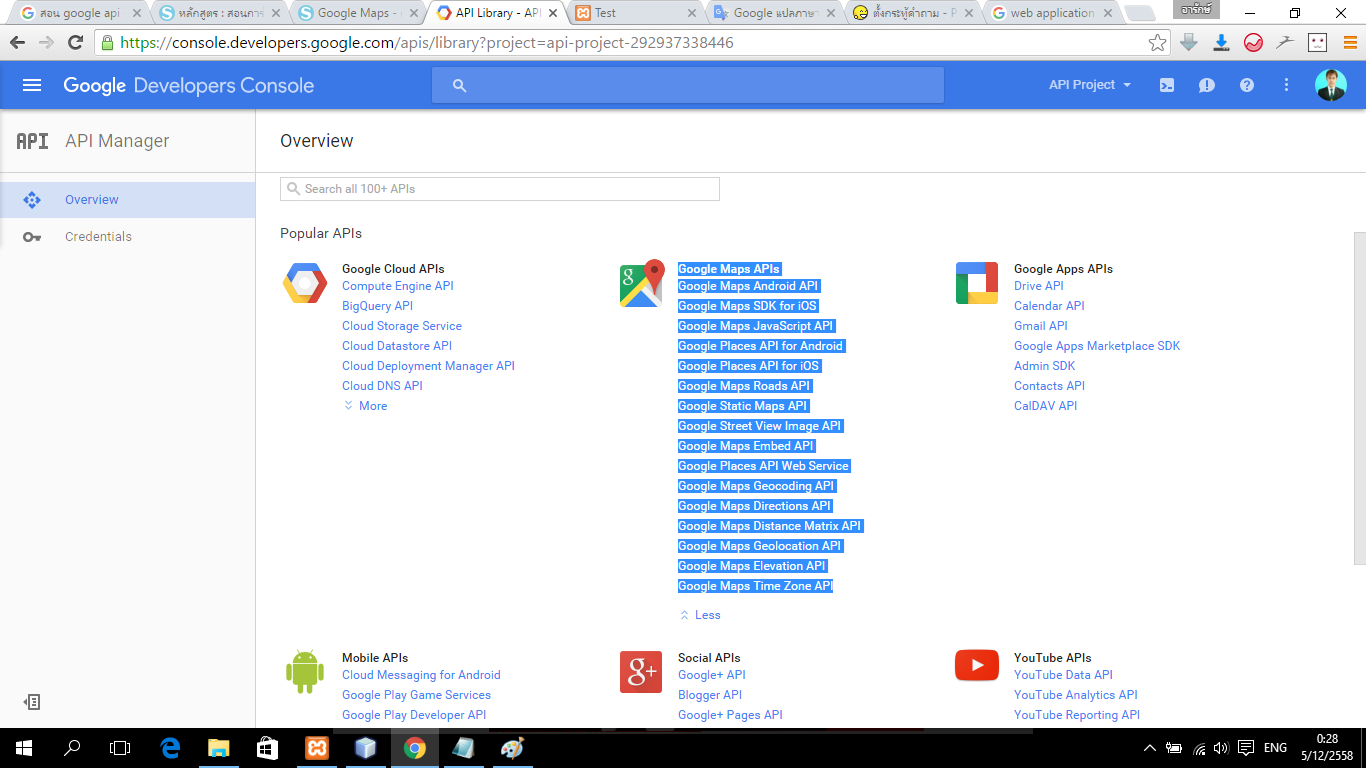This screenshot has width=1366, height=768.
Task: Switch to the web application browser tab
Action: coord(1052,13)
